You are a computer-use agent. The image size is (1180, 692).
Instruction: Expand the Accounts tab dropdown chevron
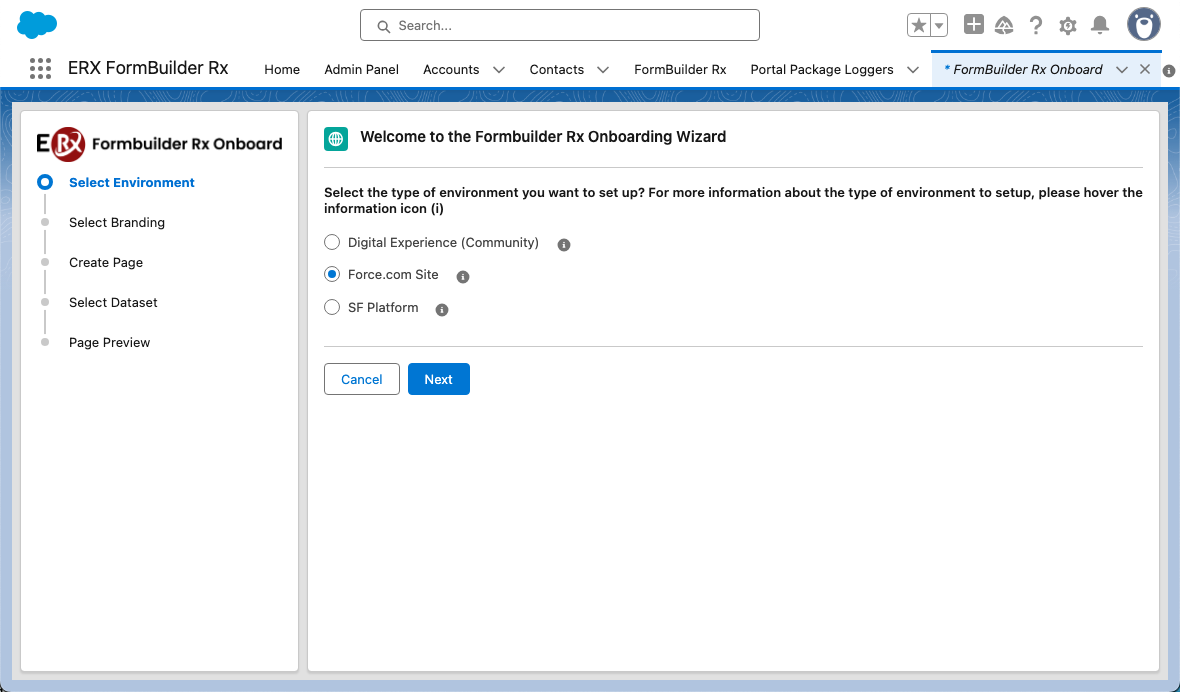(499, 70)
